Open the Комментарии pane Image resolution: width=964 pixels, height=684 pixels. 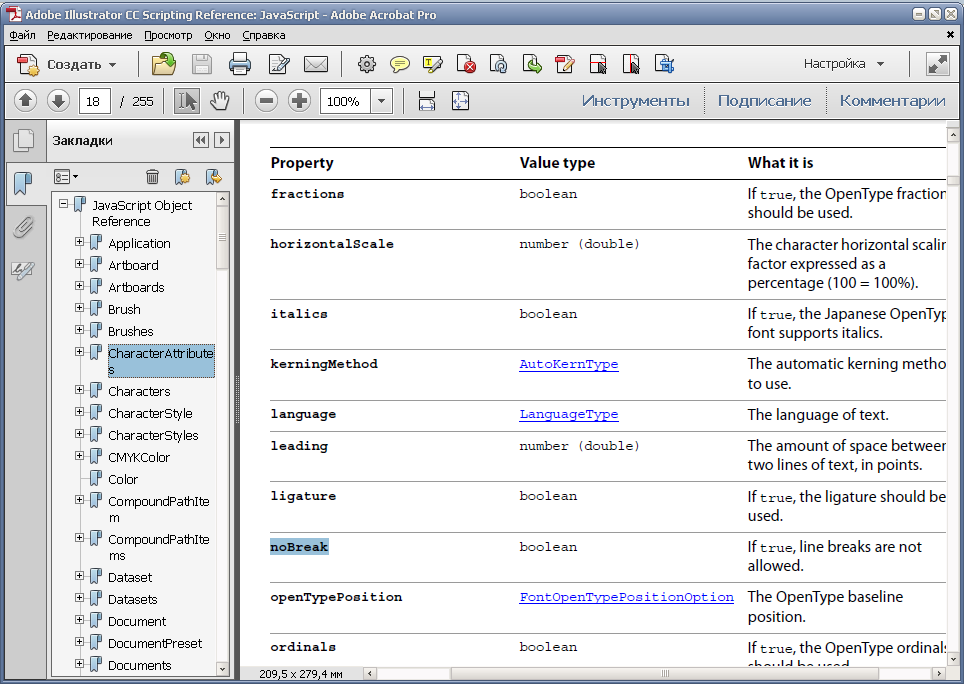point(892,101)
